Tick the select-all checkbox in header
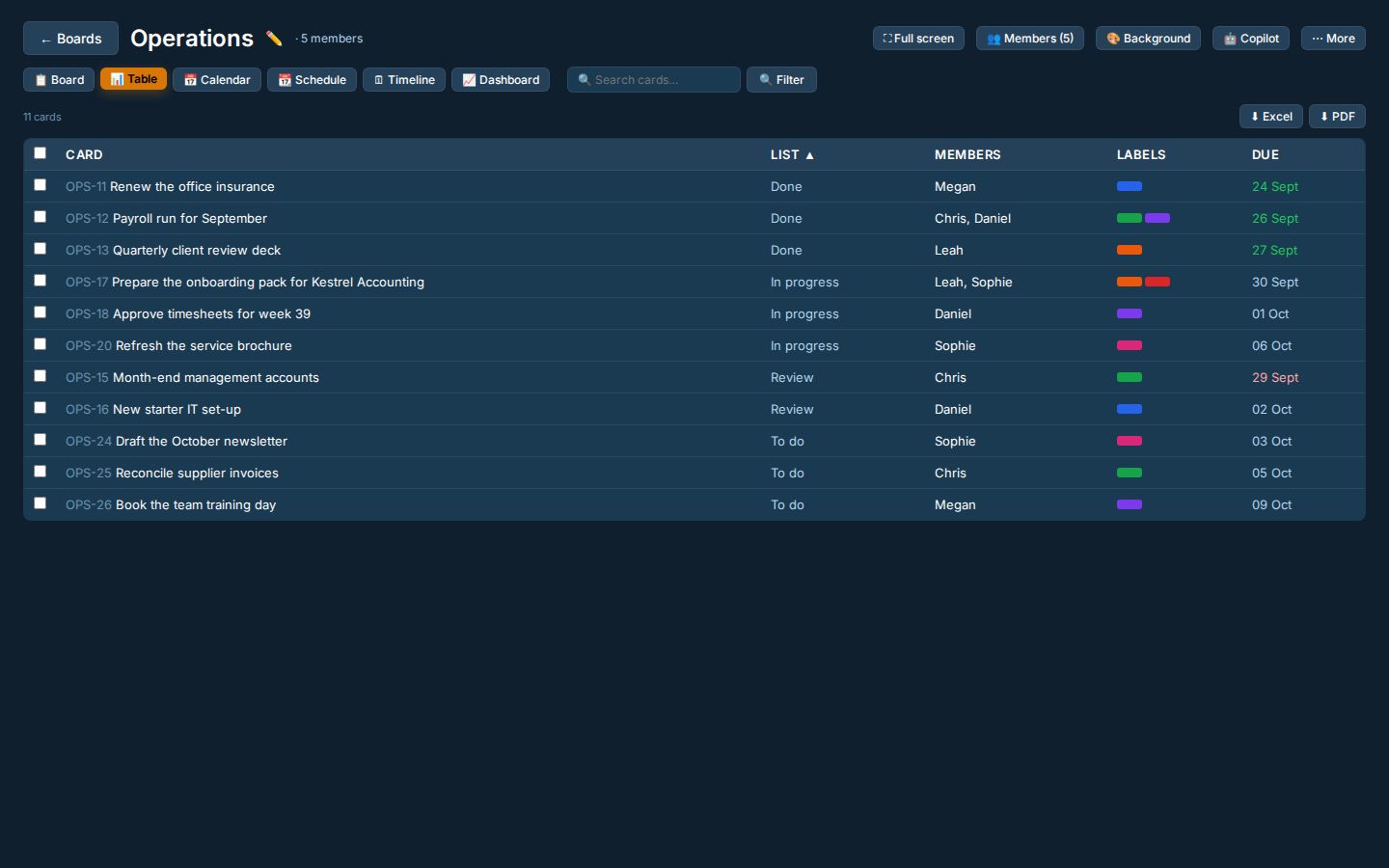Image resolution: width=1389 pixels, height=868 pixels. pos(40,153)
